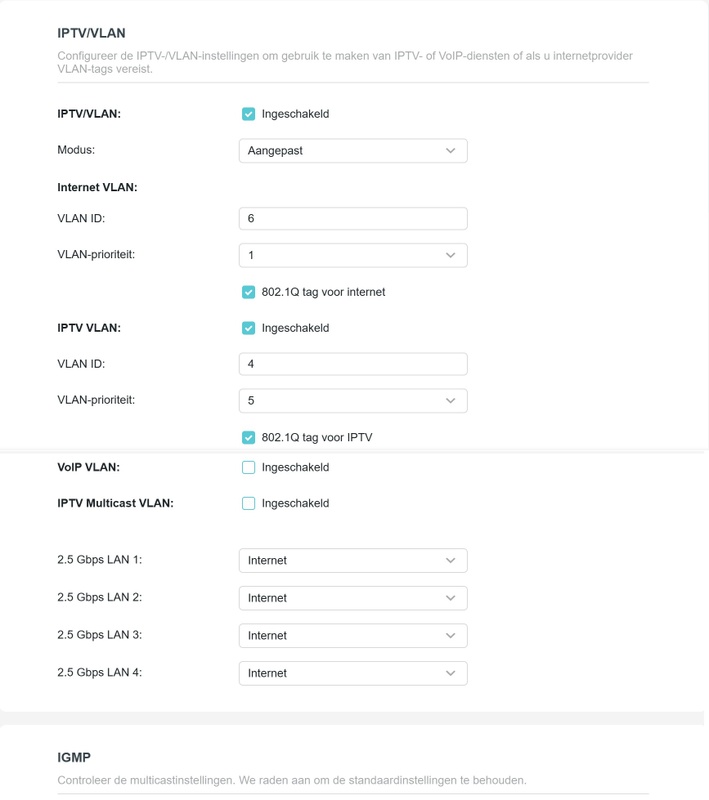Click the IGMP section heading
The image size is (709, 800).
[x=75, y=758]
